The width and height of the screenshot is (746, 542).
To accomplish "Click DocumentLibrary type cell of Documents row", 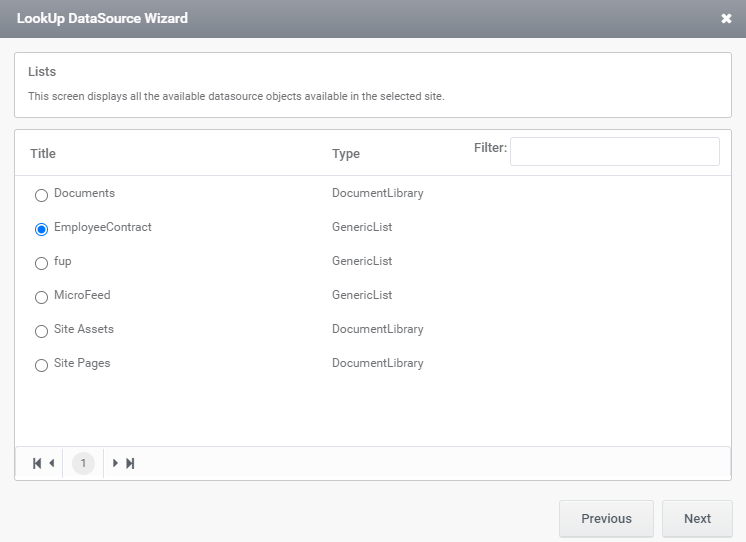I will [x=378, y=193].
